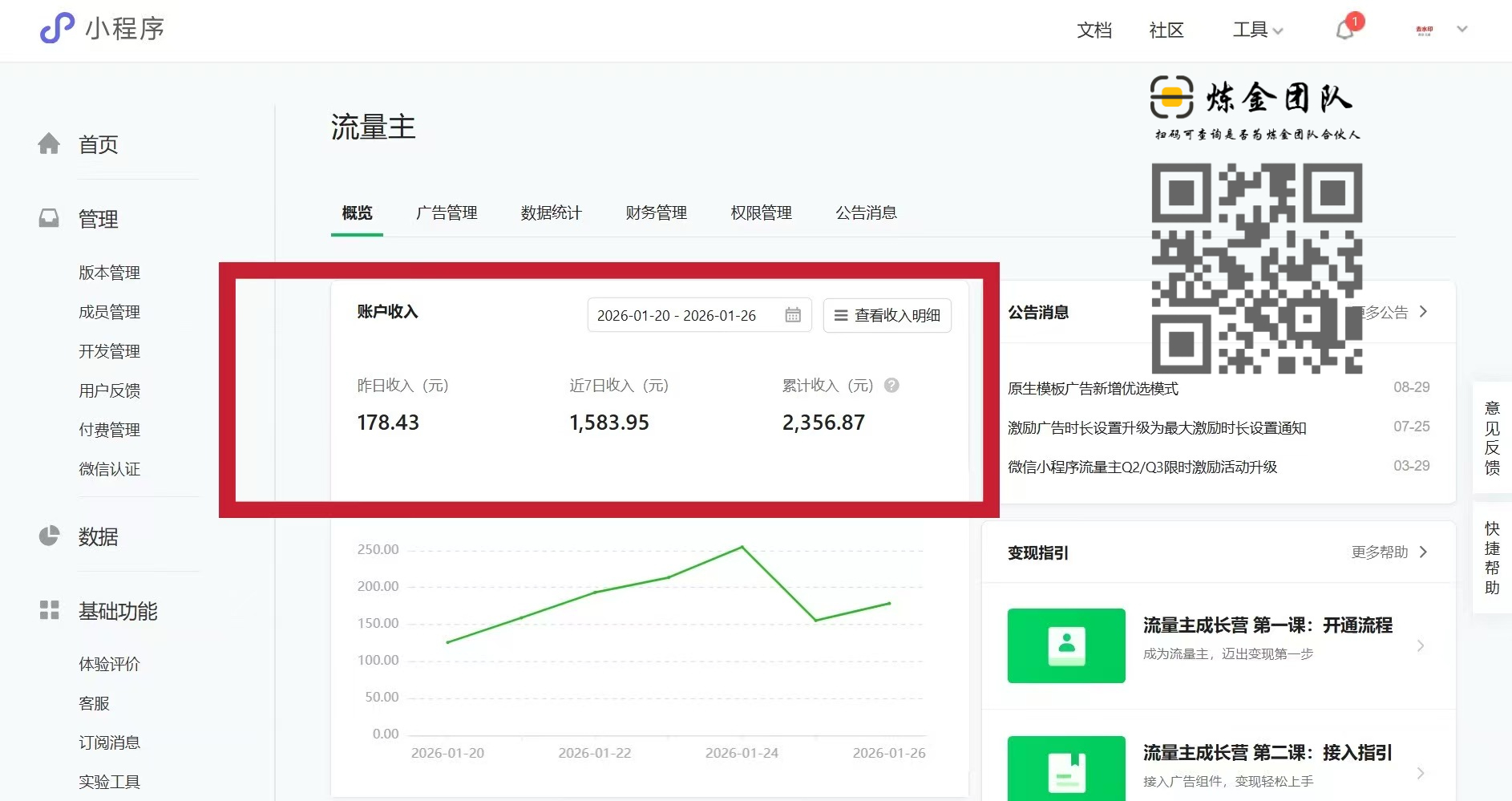The image size is (1512, 801).
Task: Expand the 工具 dropdown menu
Action: click(x=1257, y=30)
